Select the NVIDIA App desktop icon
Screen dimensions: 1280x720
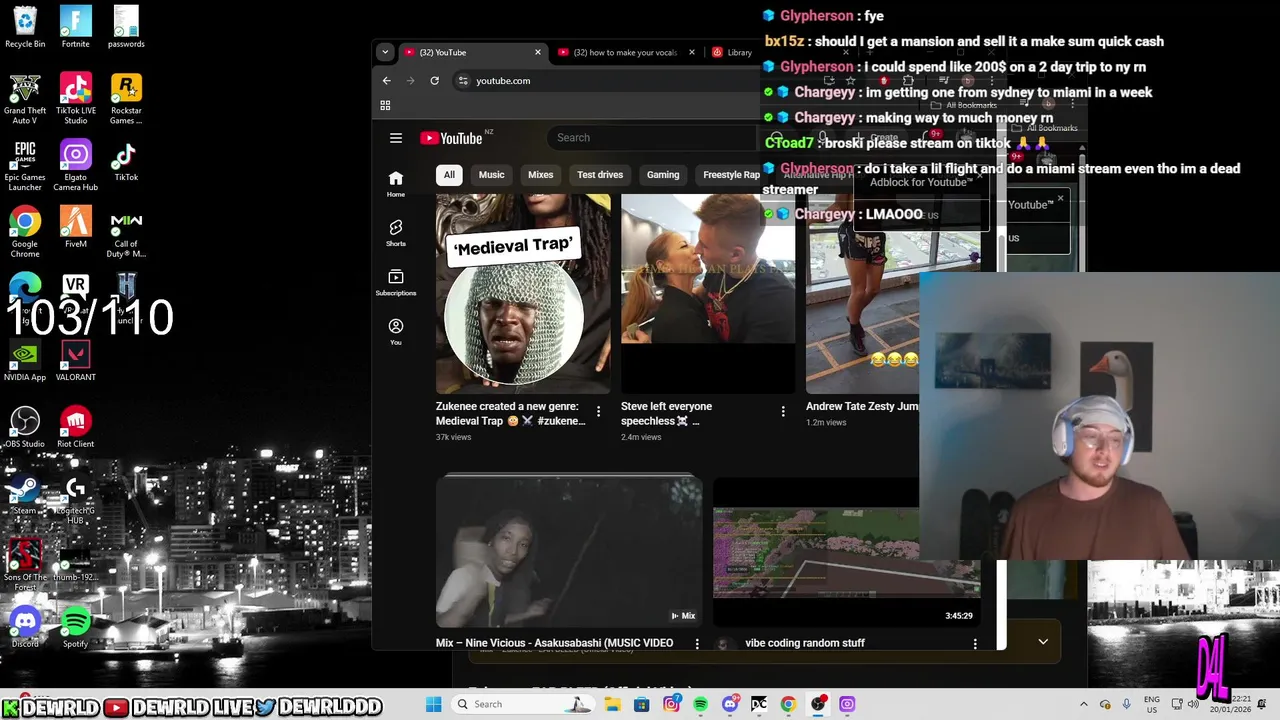coord(25,361)
